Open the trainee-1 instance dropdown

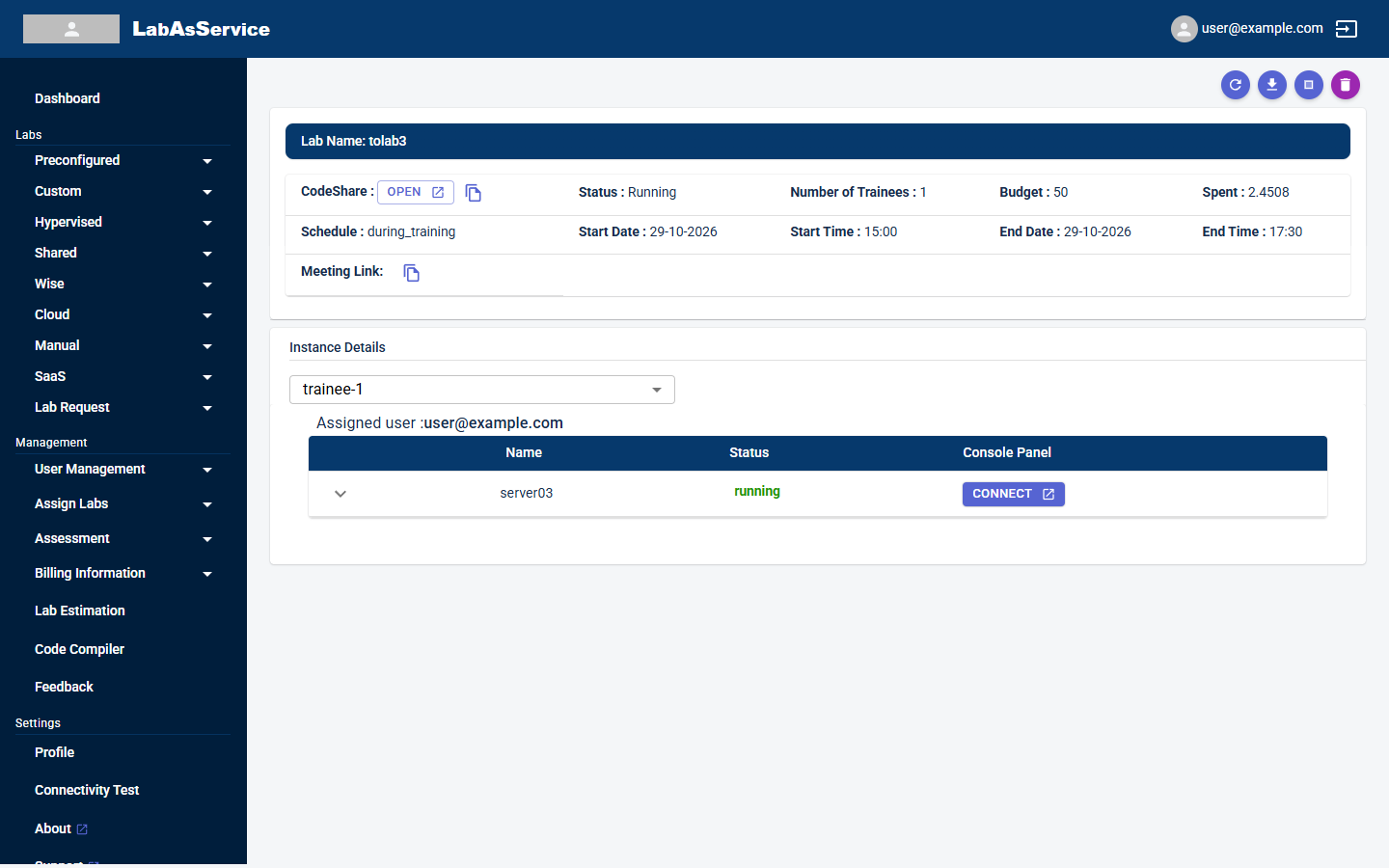(482, 390)
